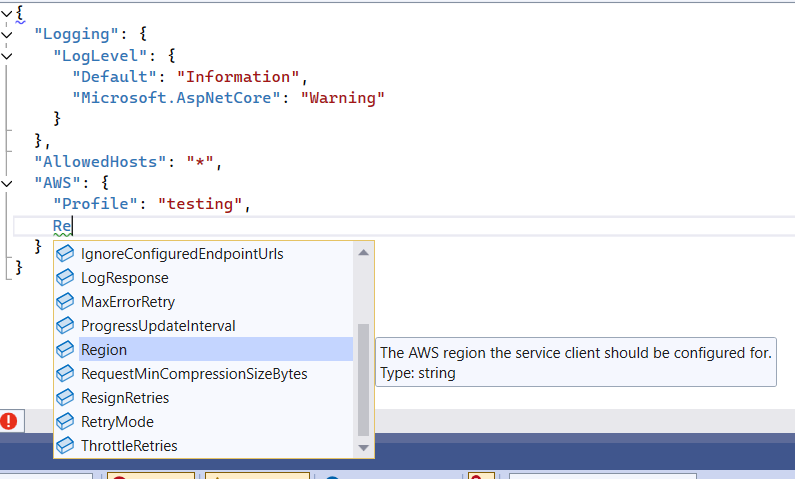Click the red error icon at bottom left
795x479 pixels.
click(10, 422)
